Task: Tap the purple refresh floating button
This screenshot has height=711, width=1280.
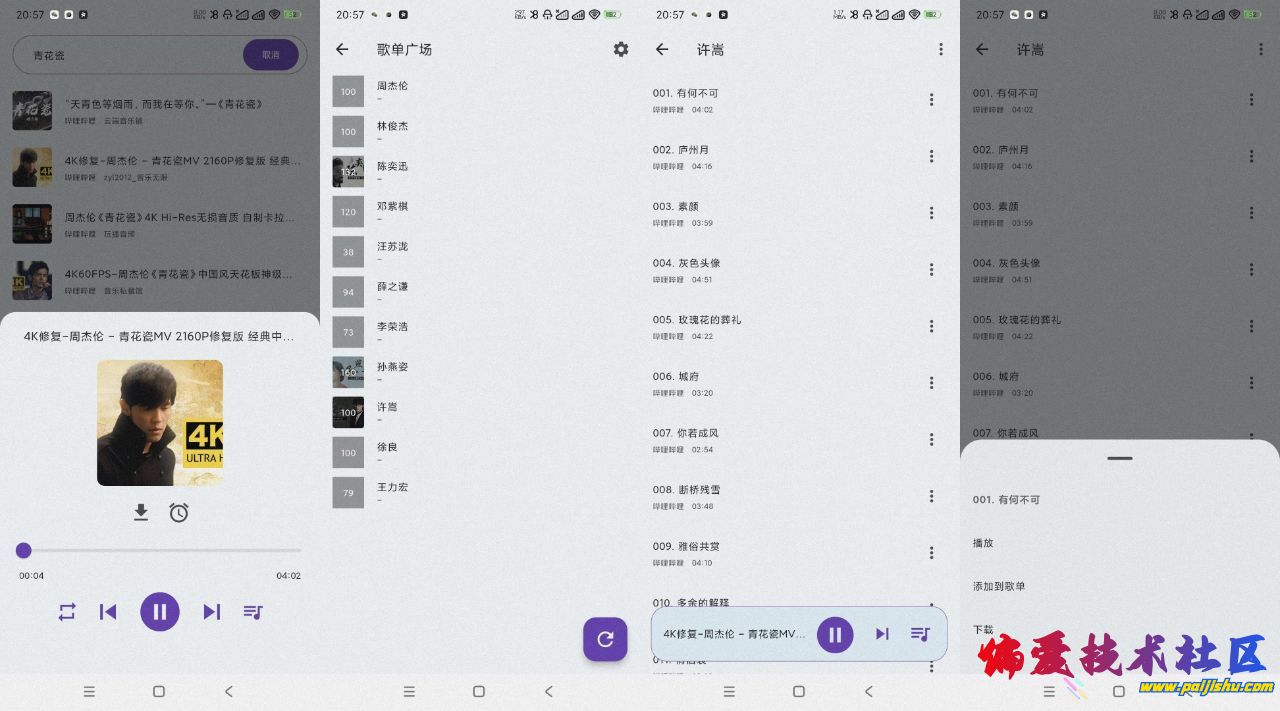Action: [x=605, y=639]
